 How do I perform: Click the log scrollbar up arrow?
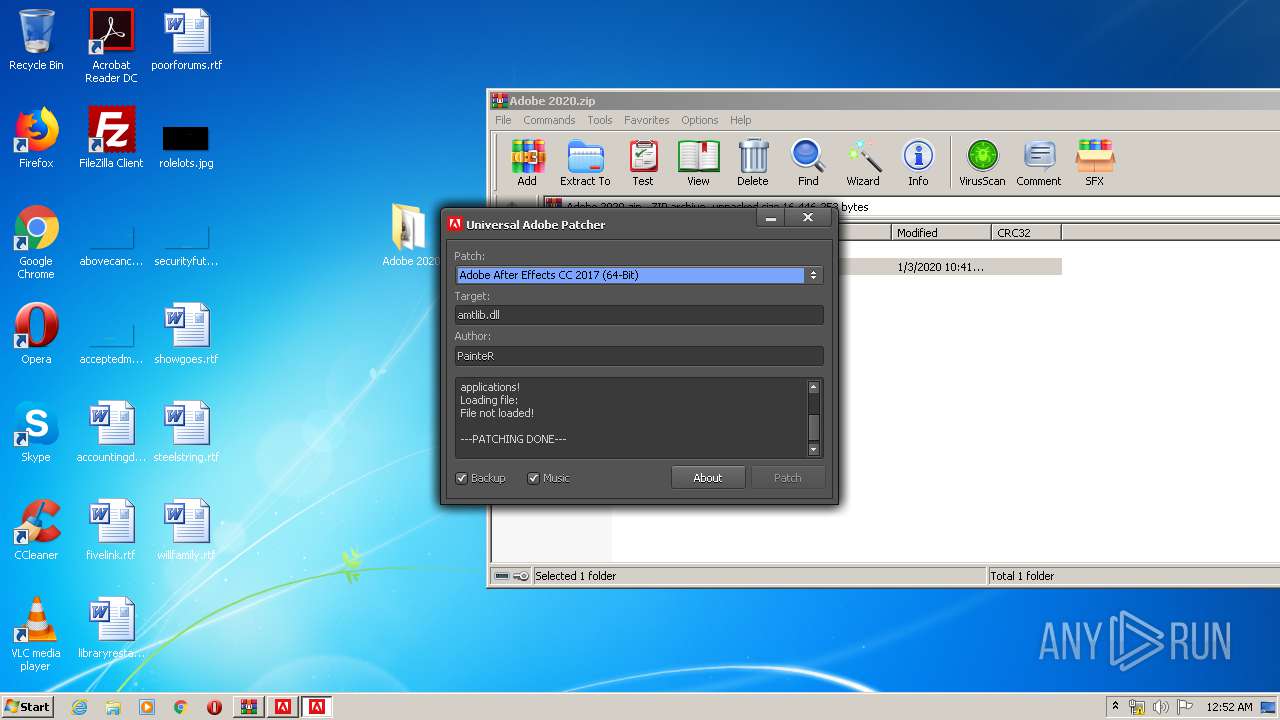[x=813, y=387]
